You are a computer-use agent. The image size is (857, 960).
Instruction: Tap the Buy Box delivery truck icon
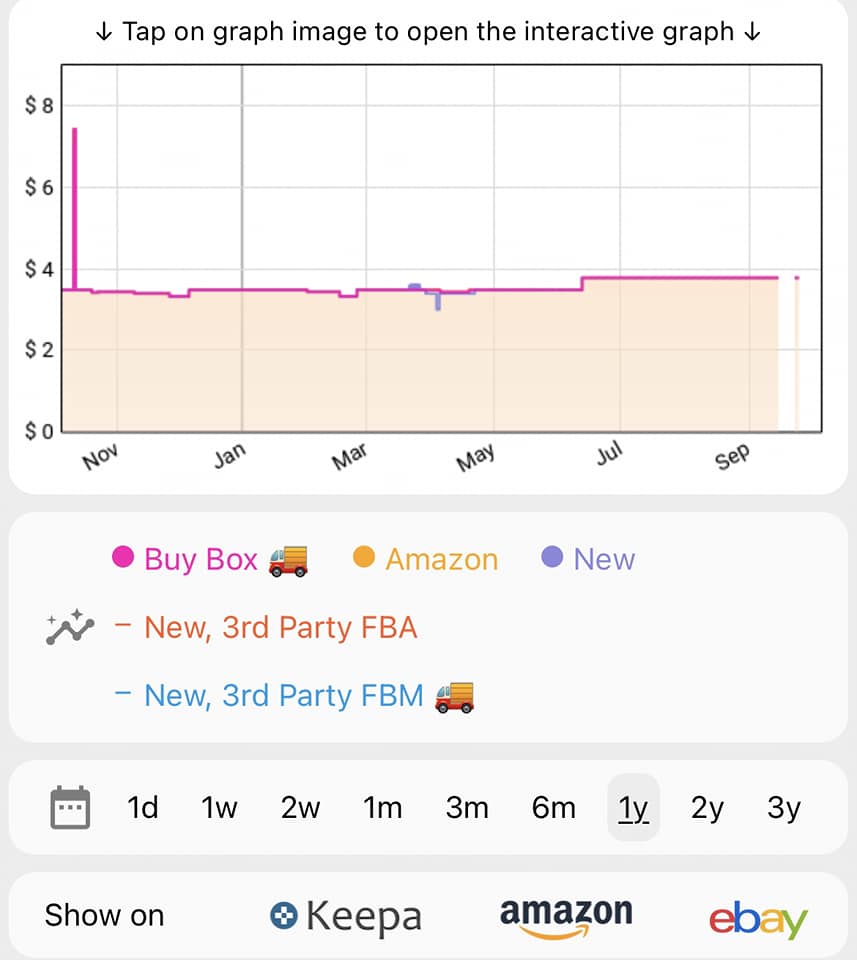click(288, 561)
